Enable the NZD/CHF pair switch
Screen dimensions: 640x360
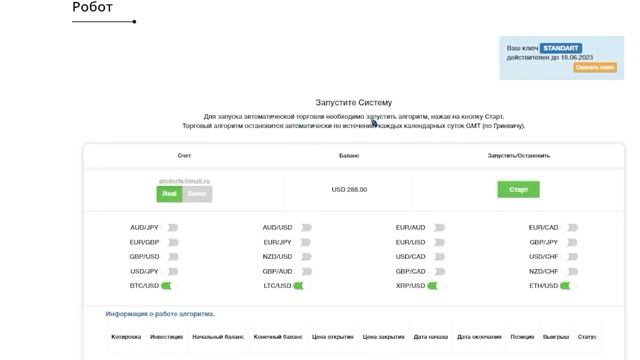(572, 271)
